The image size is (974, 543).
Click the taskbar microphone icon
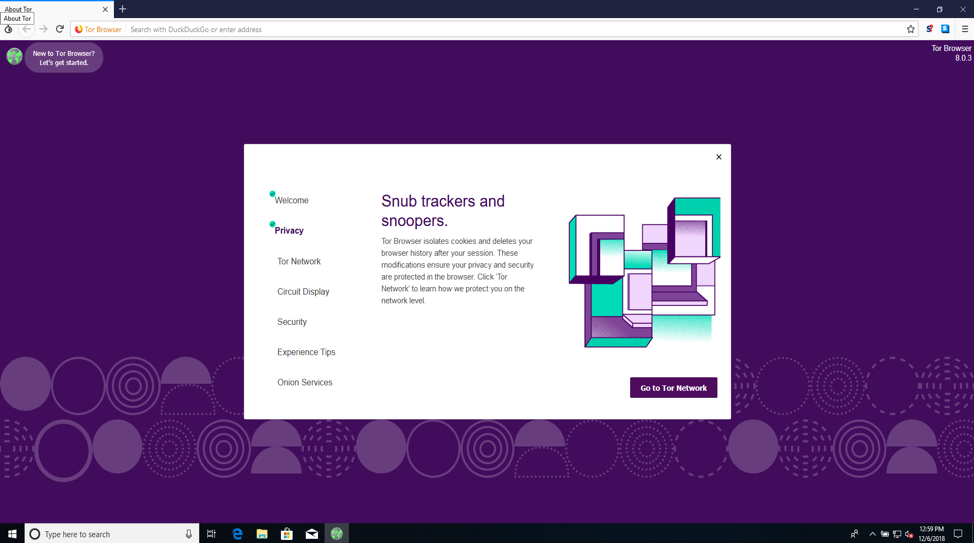coord(189,534)
